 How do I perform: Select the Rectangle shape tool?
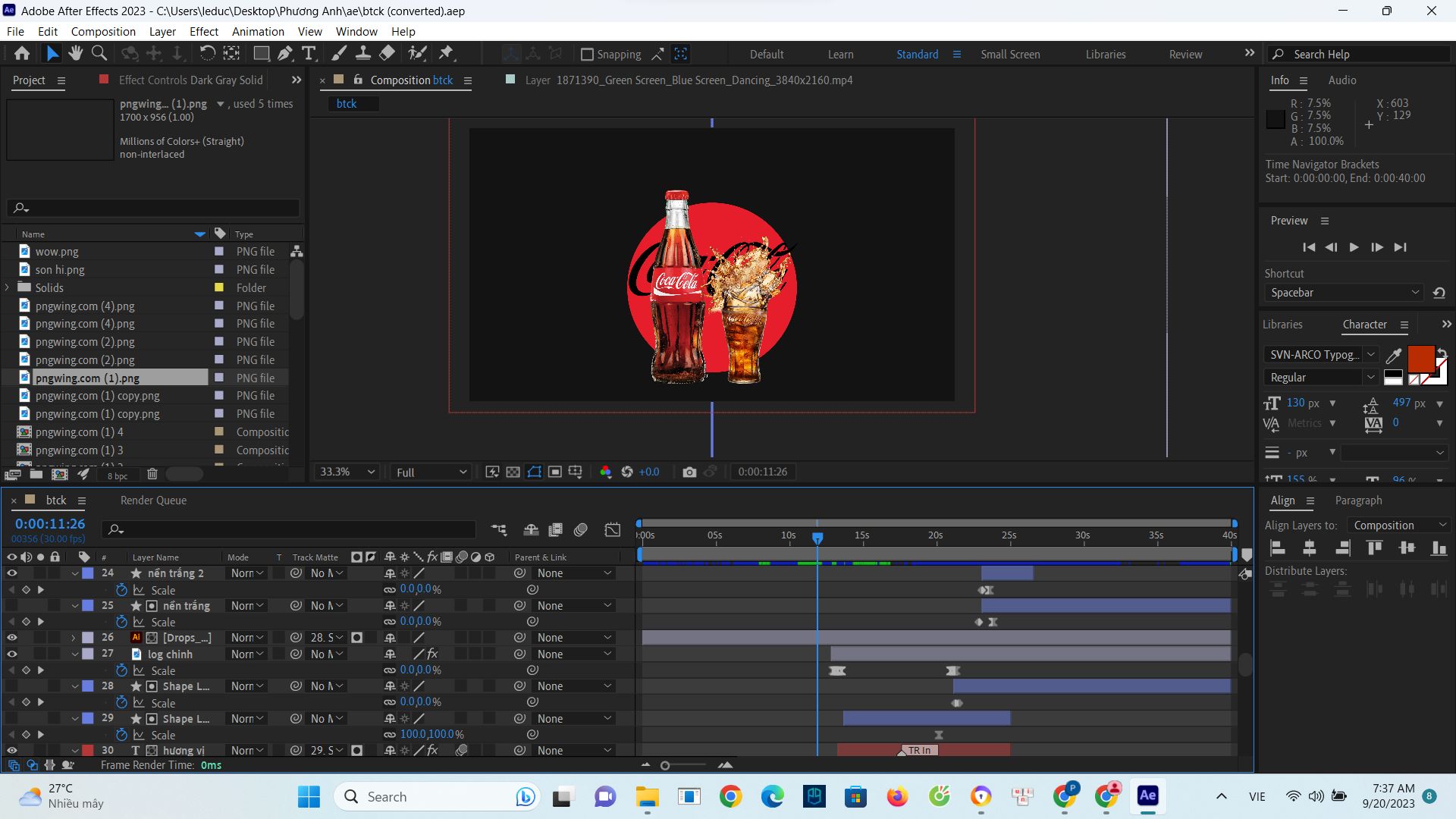261,53
